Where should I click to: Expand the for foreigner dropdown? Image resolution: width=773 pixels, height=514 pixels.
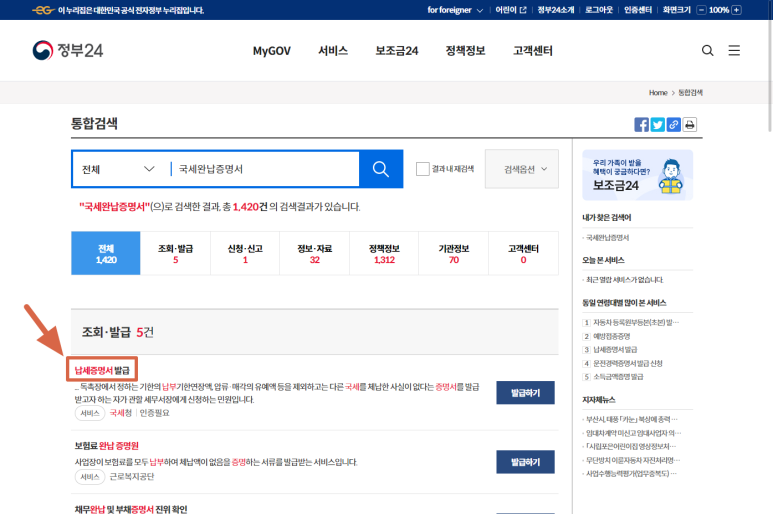(455, 10)
